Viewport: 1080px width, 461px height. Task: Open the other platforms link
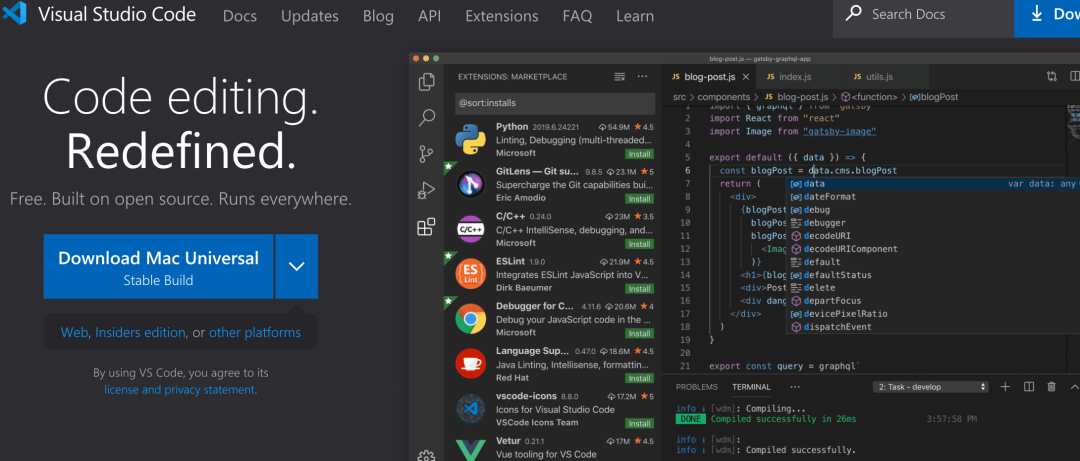[x=255, y=333]
